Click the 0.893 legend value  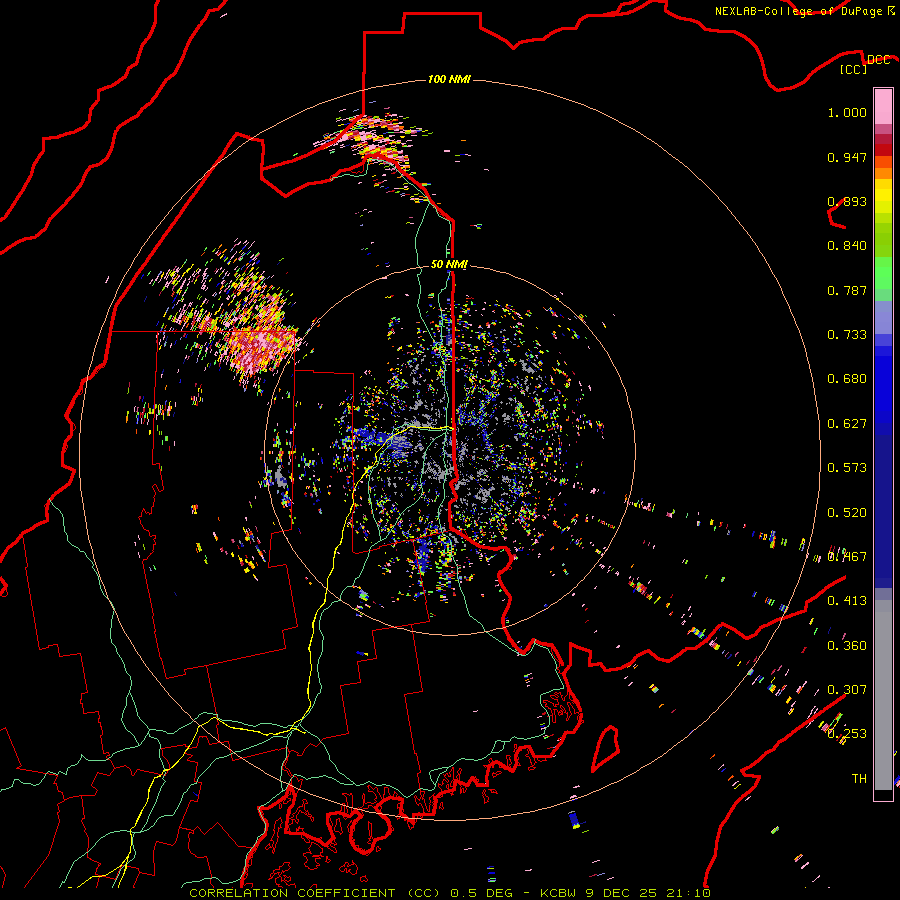[847, 201]
